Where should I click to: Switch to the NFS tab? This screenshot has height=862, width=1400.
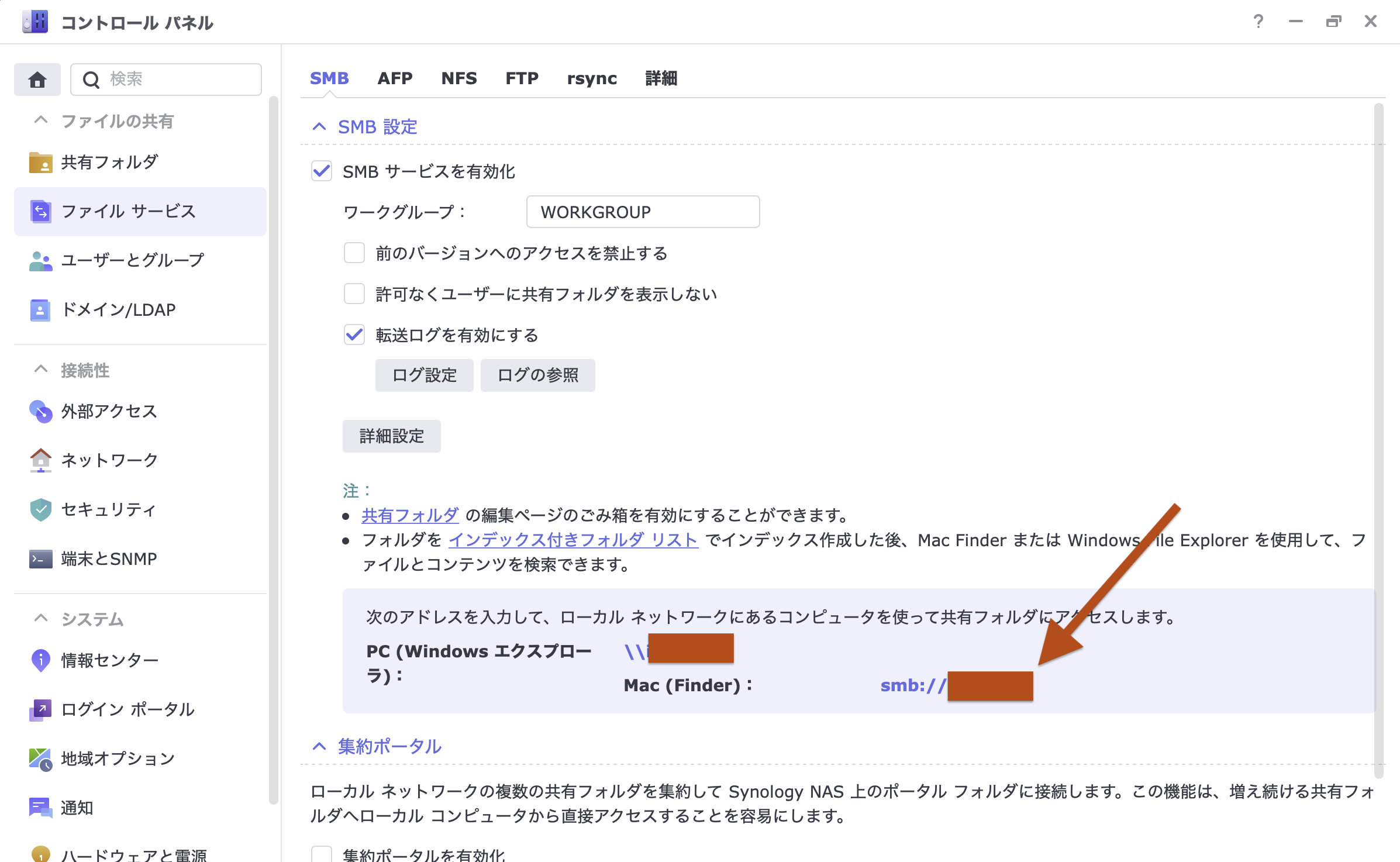[459, 78]
